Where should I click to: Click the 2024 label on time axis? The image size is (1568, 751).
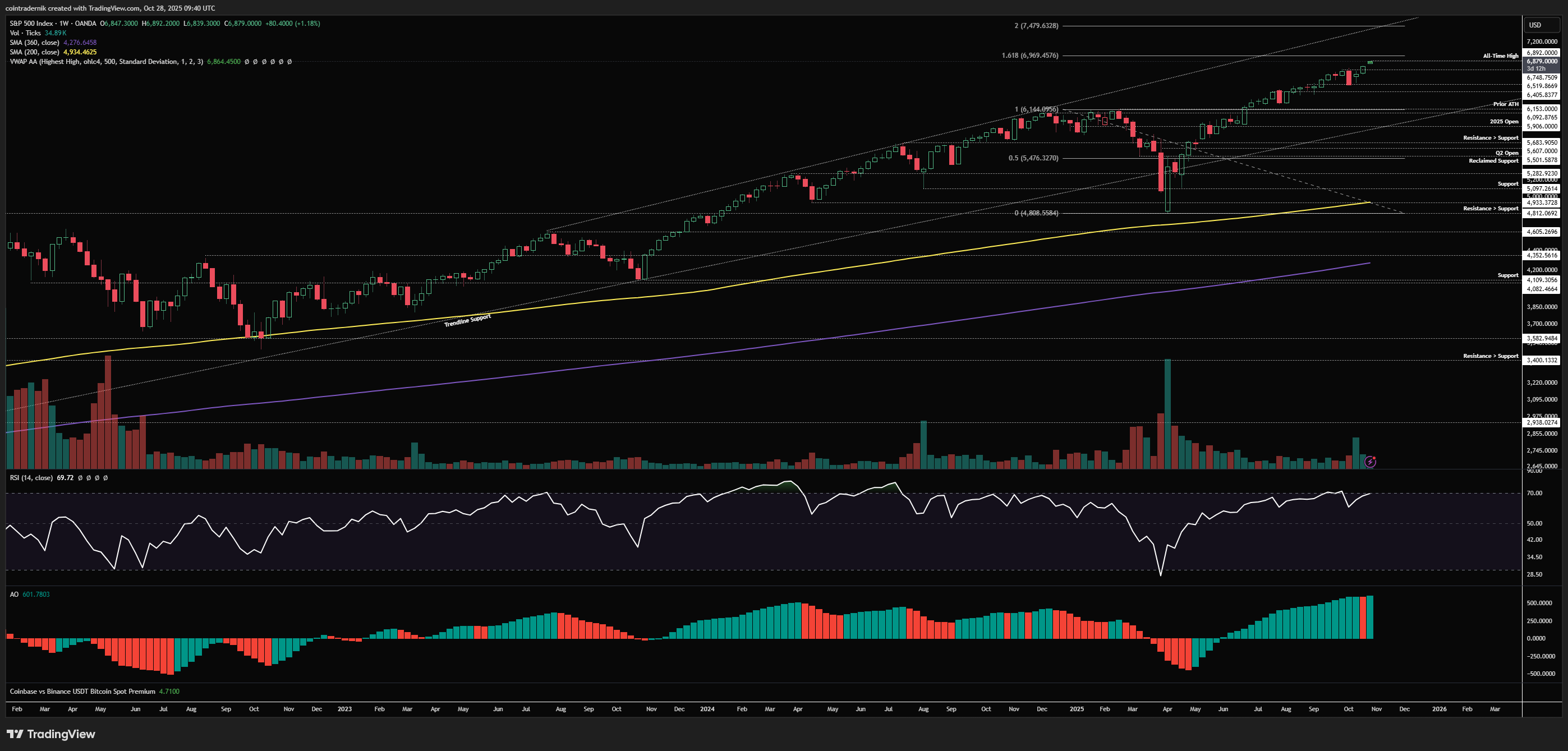coord(707,709)
